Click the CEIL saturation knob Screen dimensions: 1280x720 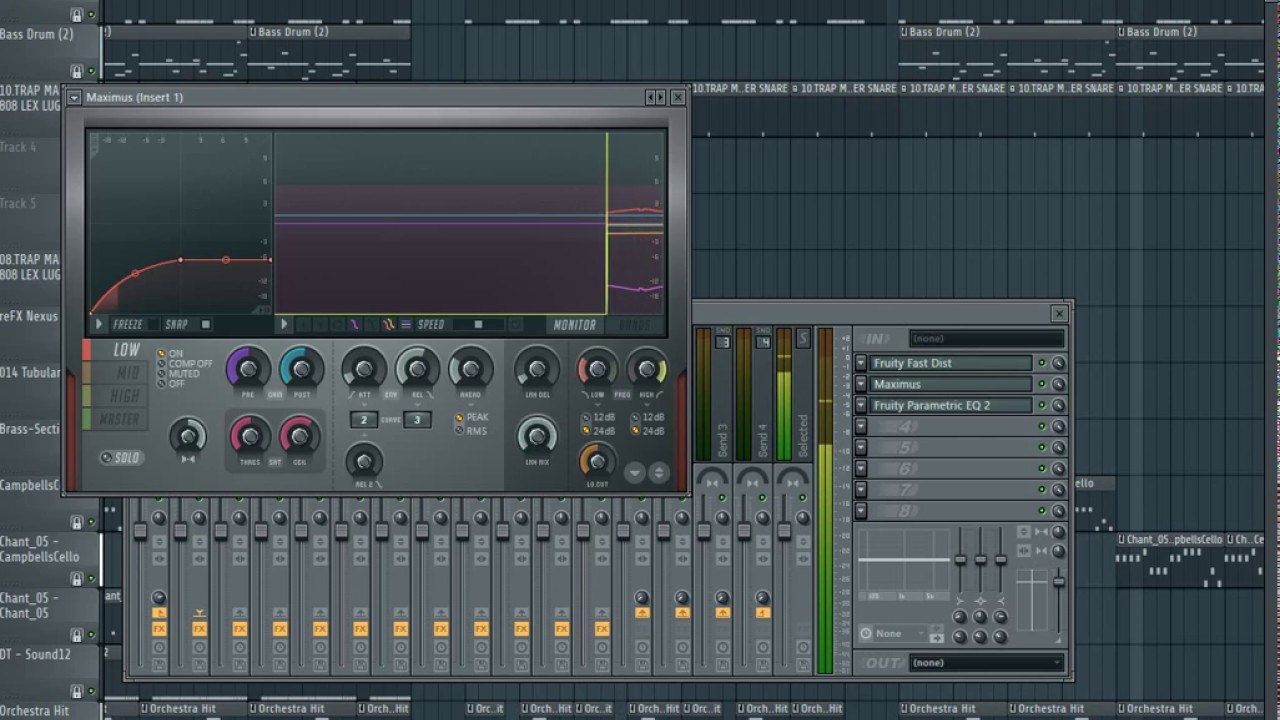tap(299, 436)
